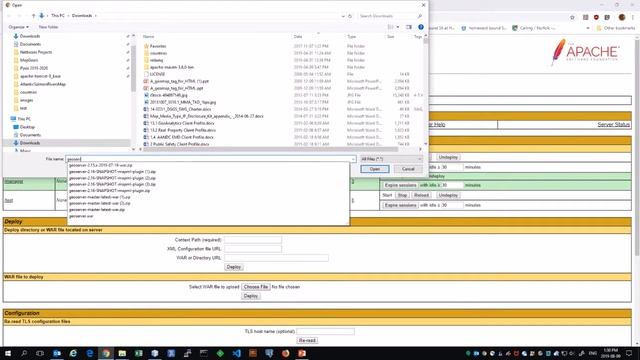This screenshot has height=360, width=640.
Task: Expire sessions for the test application
Action: 401,205
